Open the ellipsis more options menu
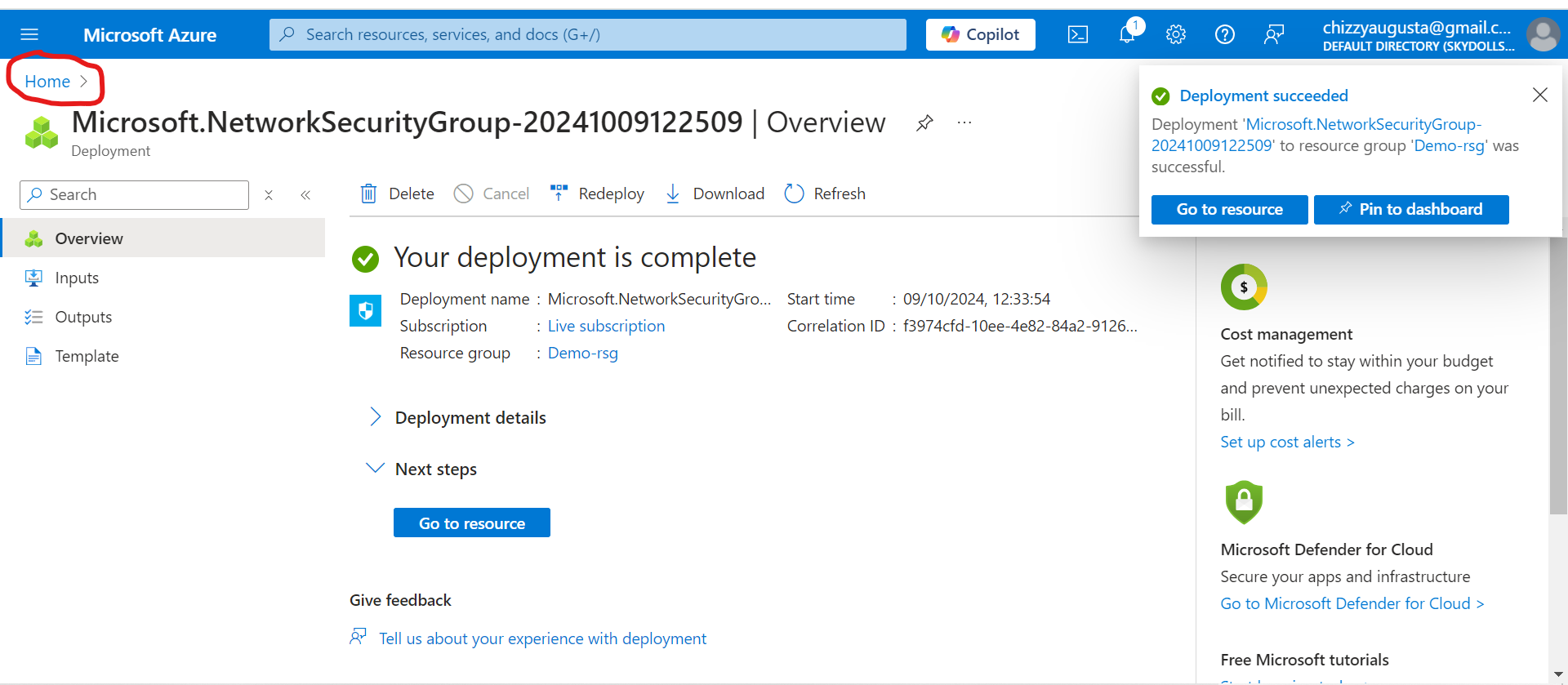Viewport: 1568px width, 685px height. (x=964, y=123)
